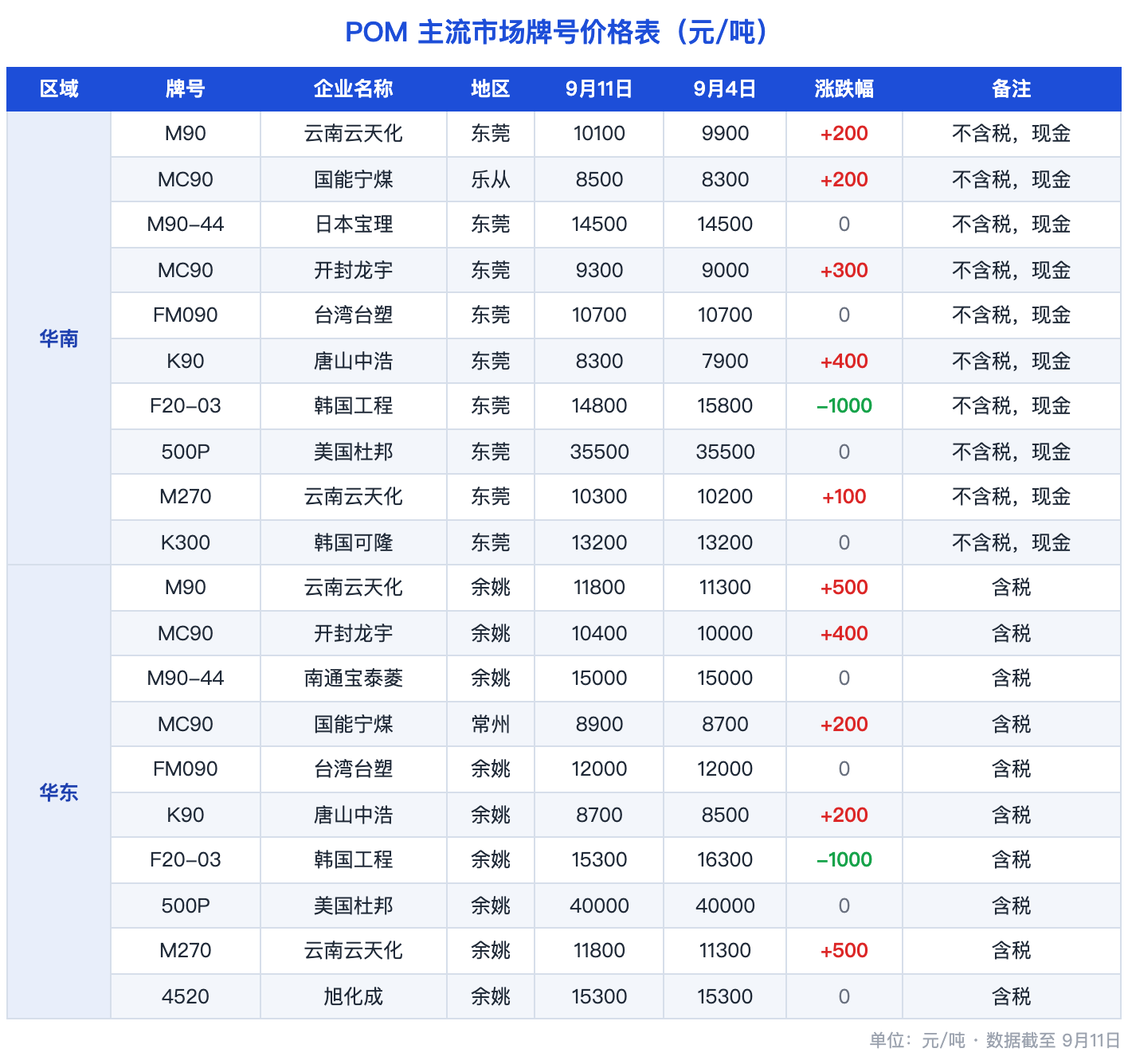Screen dimensions: 1128x1064
Task: Click the '4520' grade cell
Action: [x=186, y=996]
